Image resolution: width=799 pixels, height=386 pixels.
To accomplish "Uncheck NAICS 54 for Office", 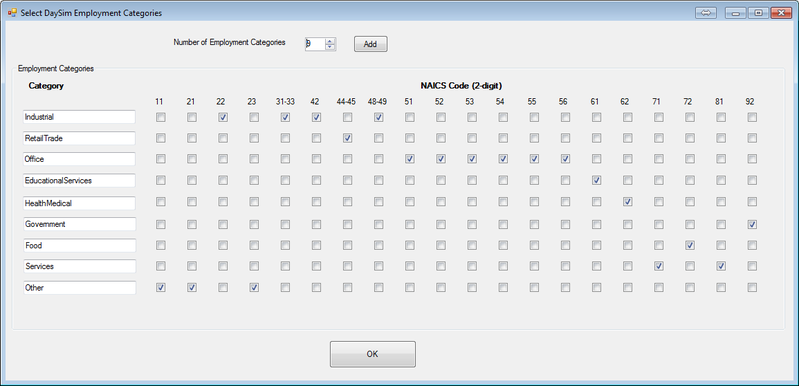I will (503, 159).
